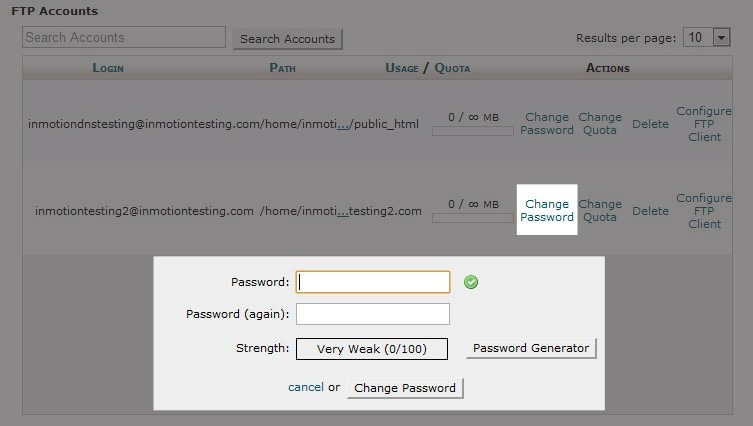
Task: Sort by the Quota column header
Action: [x=452, y=68]
